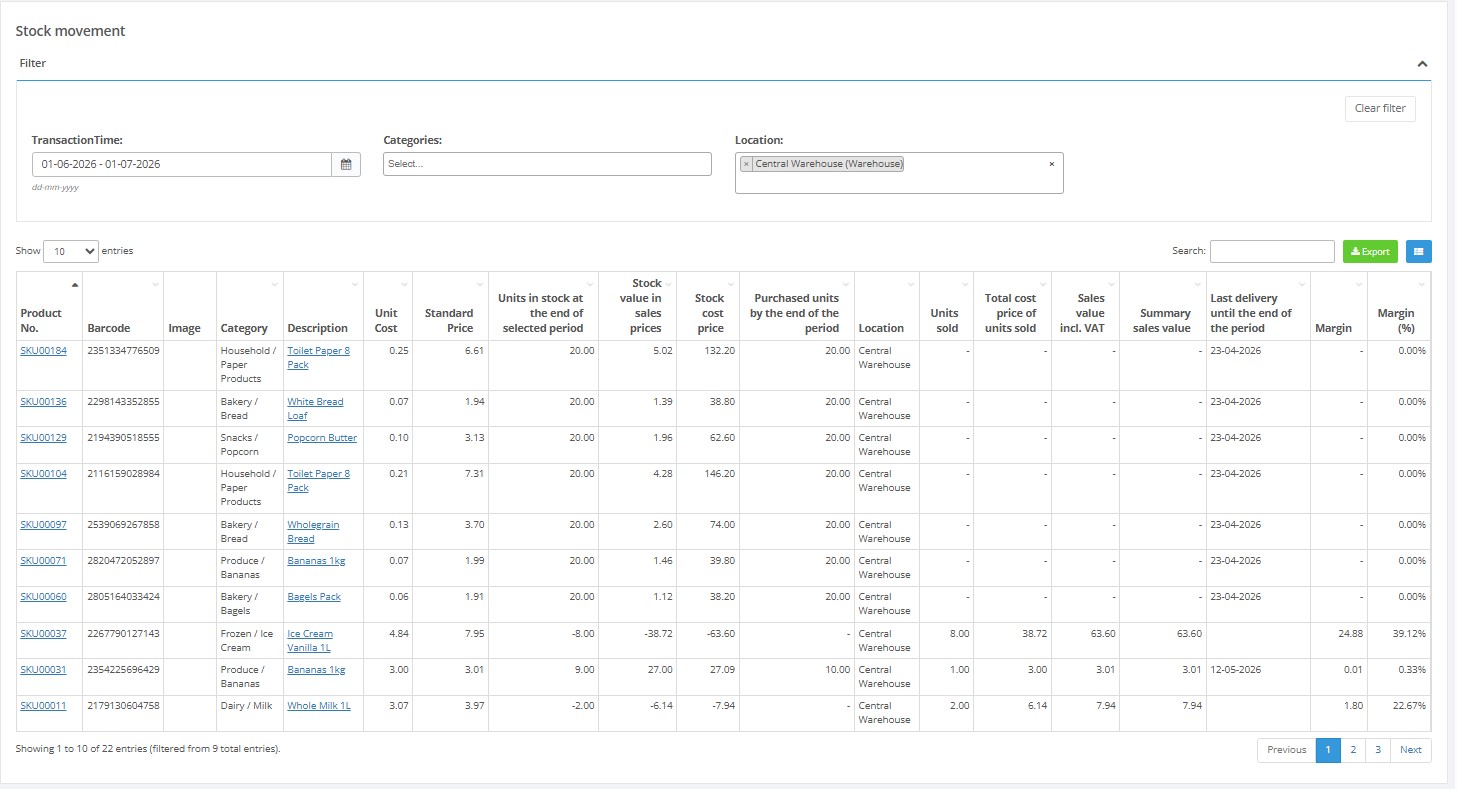Open the Categories select box
The image size is (1457, 789).
point(547,164)
